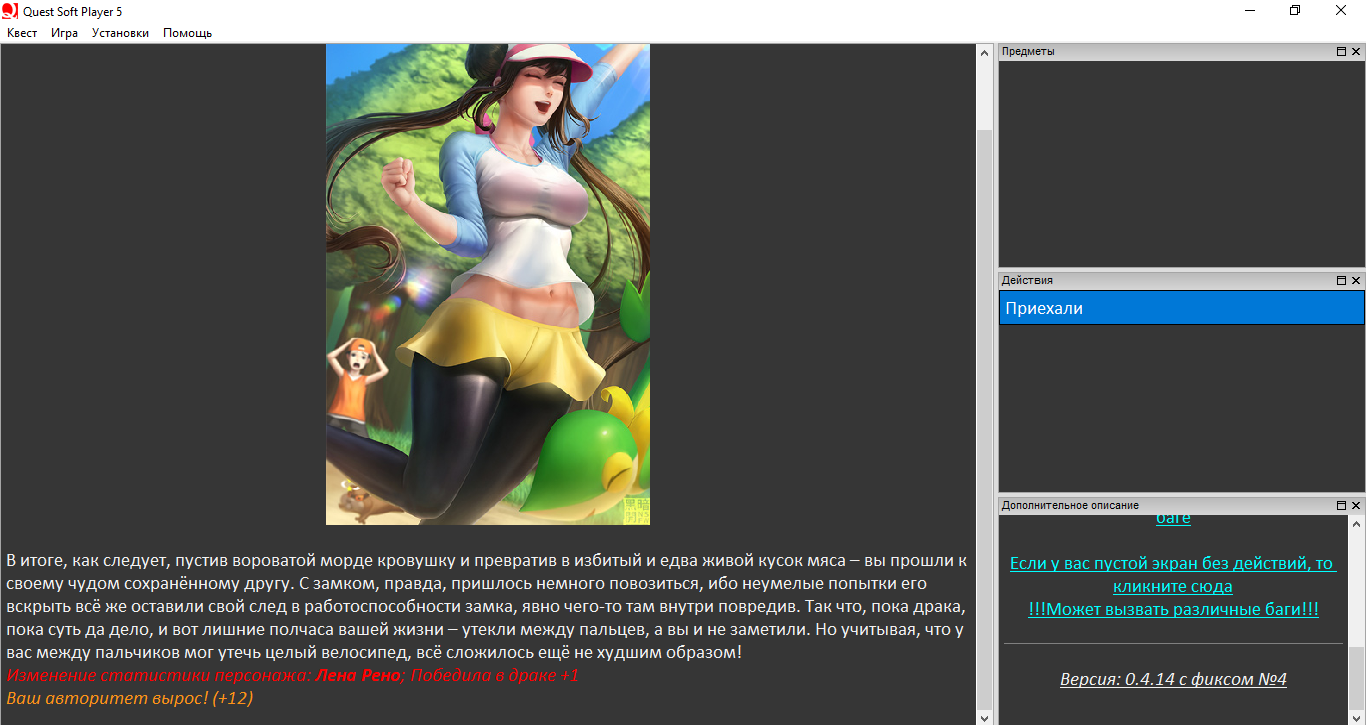Viewport: 1366px width, 725px height.
Task: Click the character illustration image
Action: (x=488, y=284)
